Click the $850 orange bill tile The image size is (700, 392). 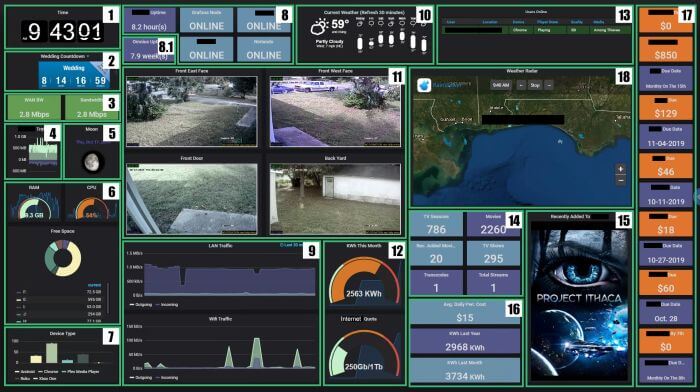(x=666, y=50)
